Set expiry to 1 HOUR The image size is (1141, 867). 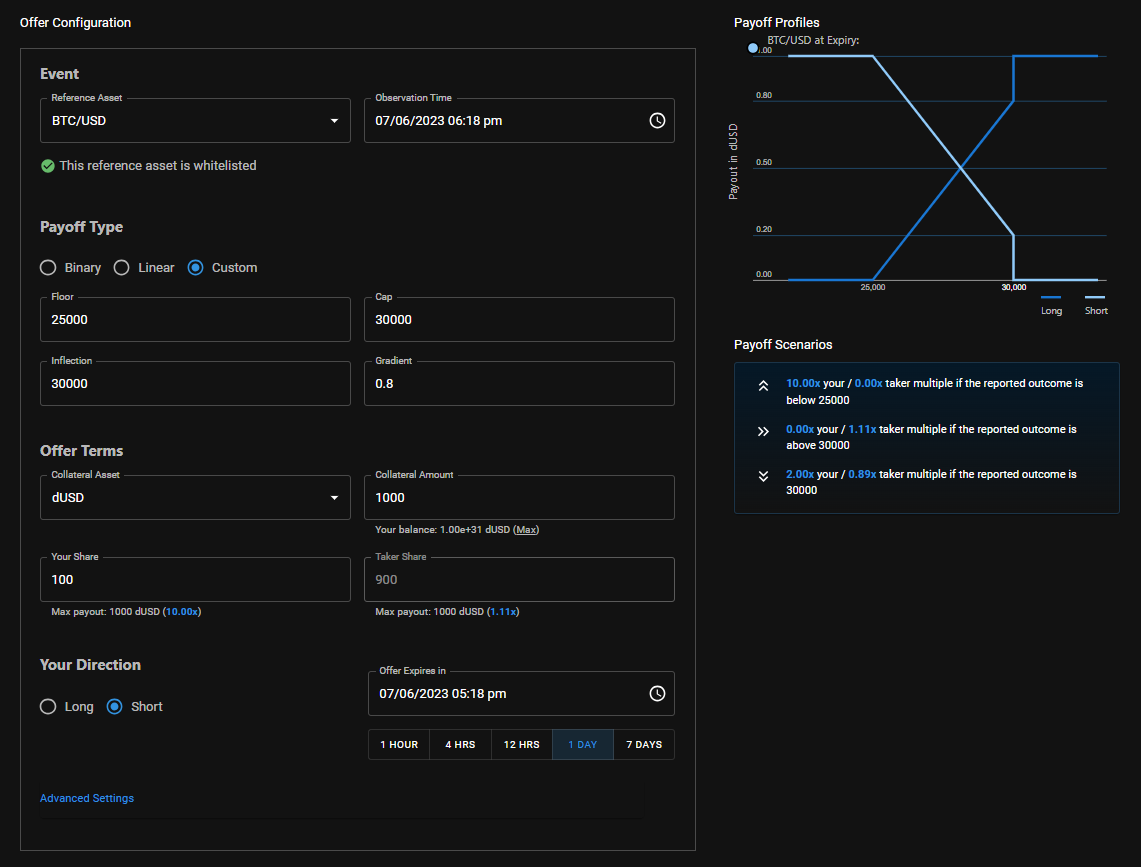(399, 745)
